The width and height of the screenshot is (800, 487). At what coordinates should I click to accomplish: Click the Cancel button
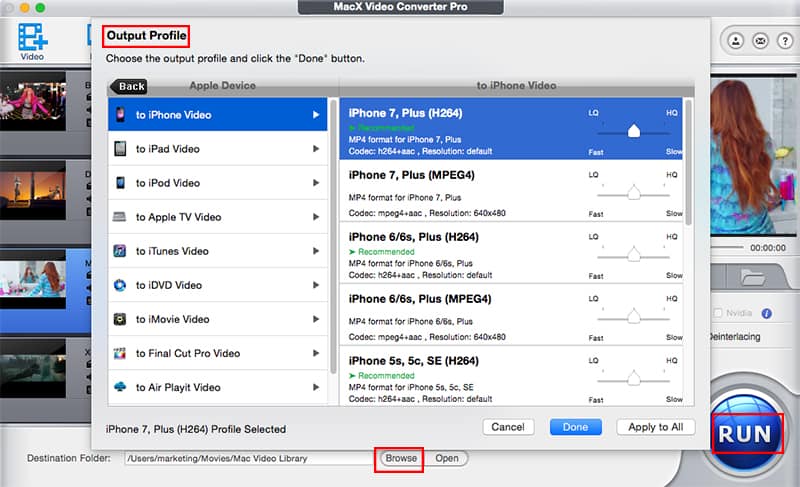[508, 427]
